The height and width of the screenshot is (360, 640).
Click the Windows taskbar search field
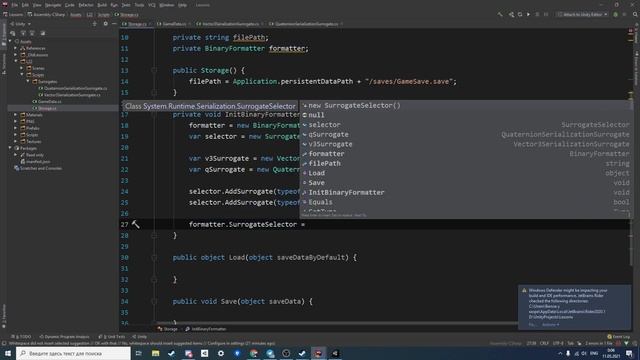(x=73, y=353)
